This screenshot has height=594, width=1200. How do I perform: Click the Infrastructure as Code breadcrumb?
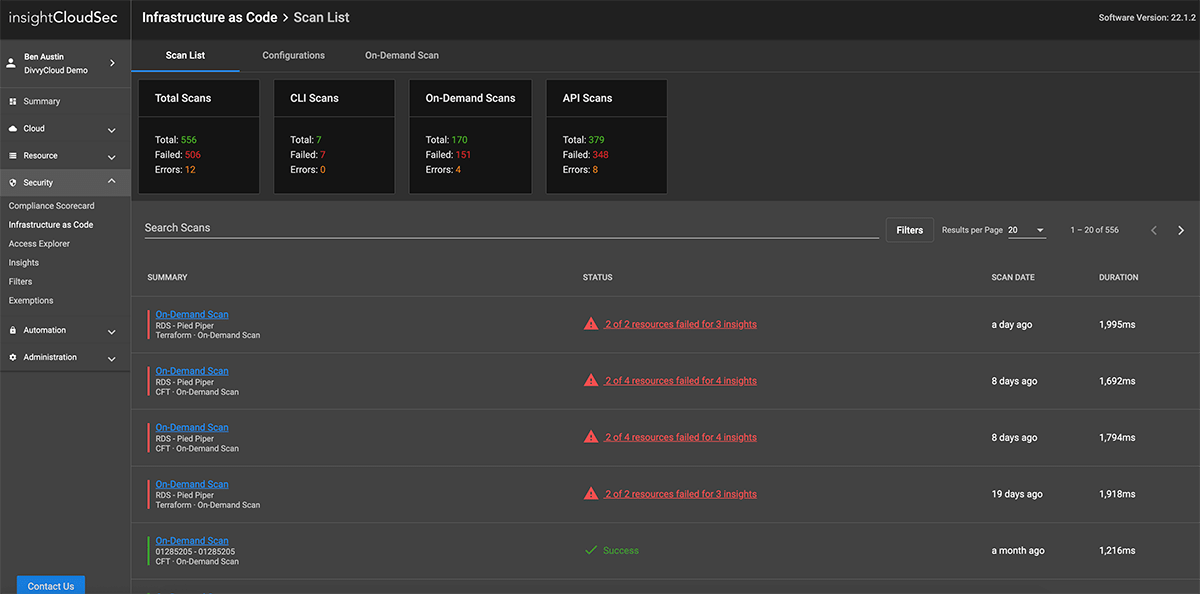click(x=210, y=18)
